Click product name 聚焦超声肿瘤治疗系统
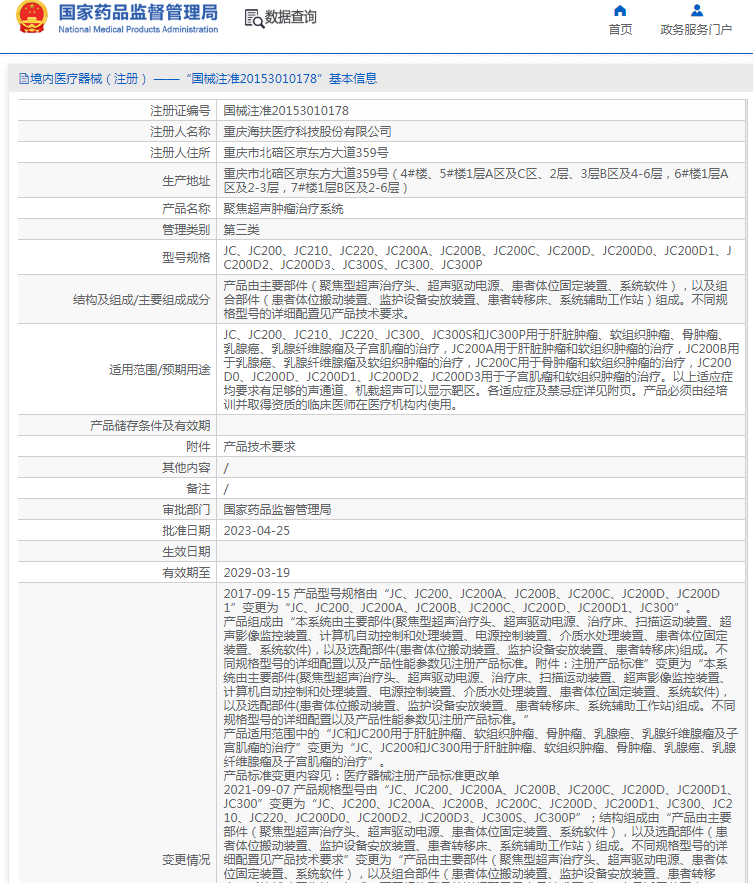753x883 pixels. pos(283,209)
